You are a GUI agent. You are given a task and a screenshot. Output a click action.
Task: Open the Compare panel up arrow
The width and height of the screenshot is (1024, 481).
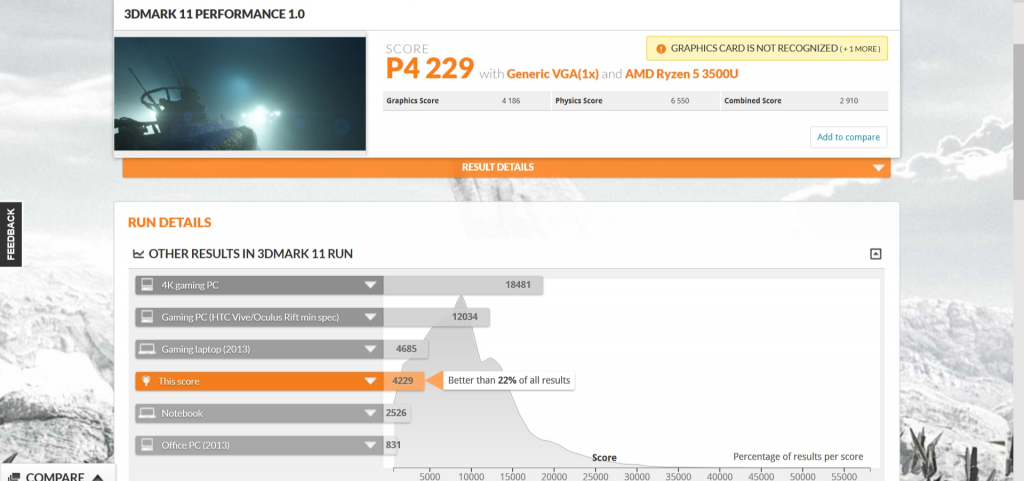tap(98, 477)
